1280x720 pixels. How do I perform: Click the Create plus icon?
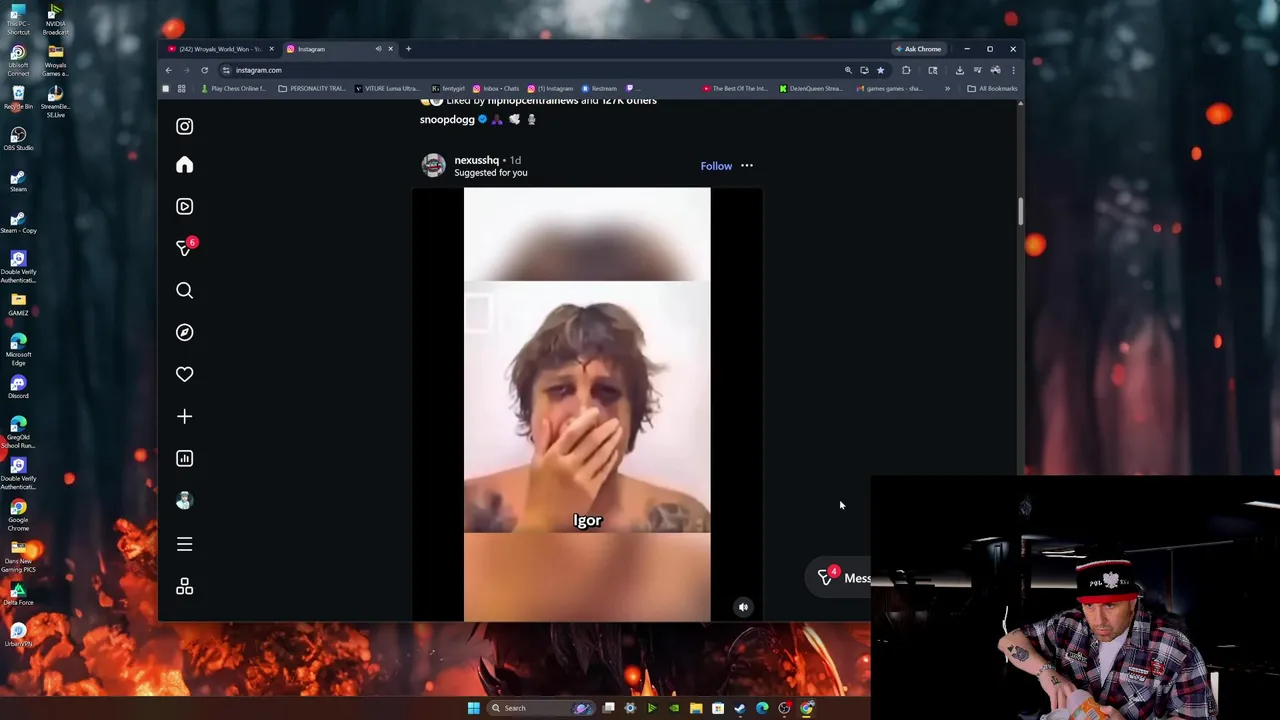pos(184,416)
